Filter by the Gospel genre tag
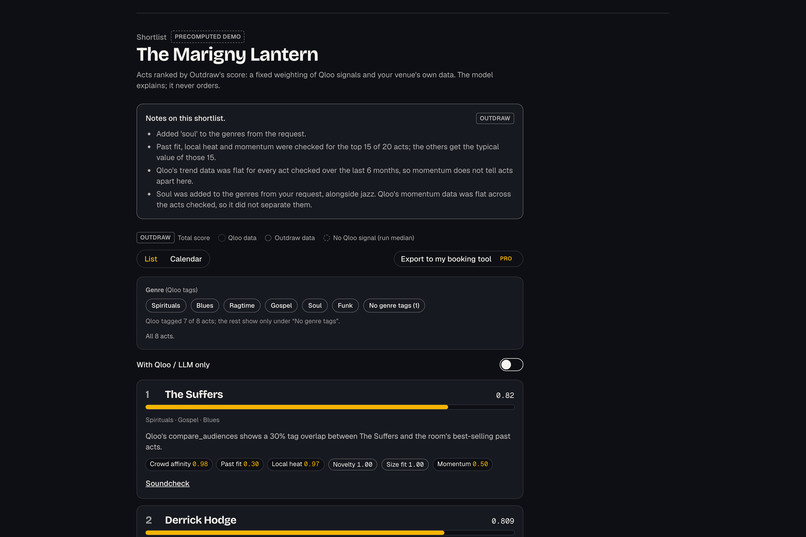Viewport: 806px width, 537px height. click(x=281, y=306)
